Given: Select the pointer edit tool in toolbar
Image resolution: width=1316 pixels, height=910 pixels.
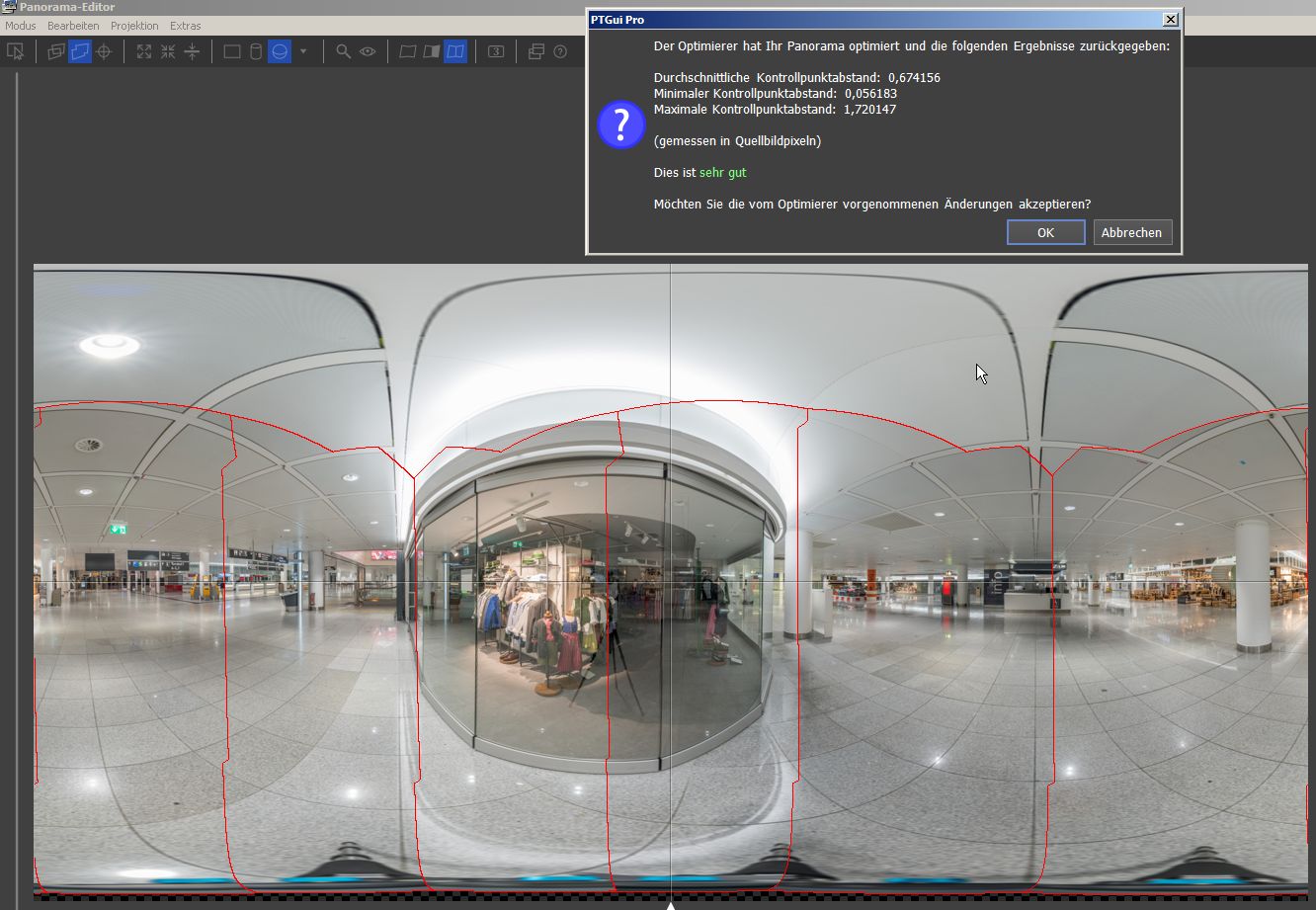Looking at the screenshot, I should click(x=15, y=51).
